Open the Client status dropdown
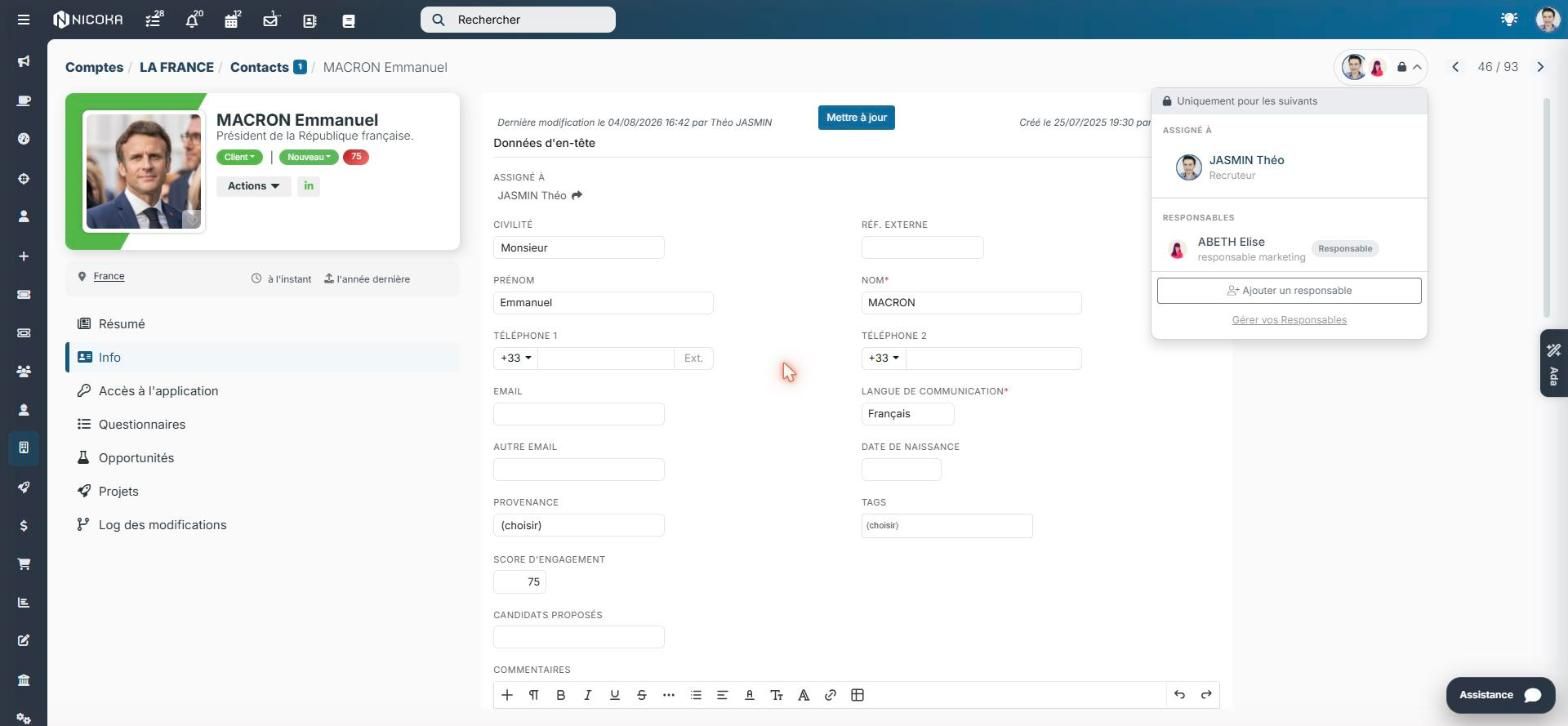1568x726 pixels. [x=239, y=157]
